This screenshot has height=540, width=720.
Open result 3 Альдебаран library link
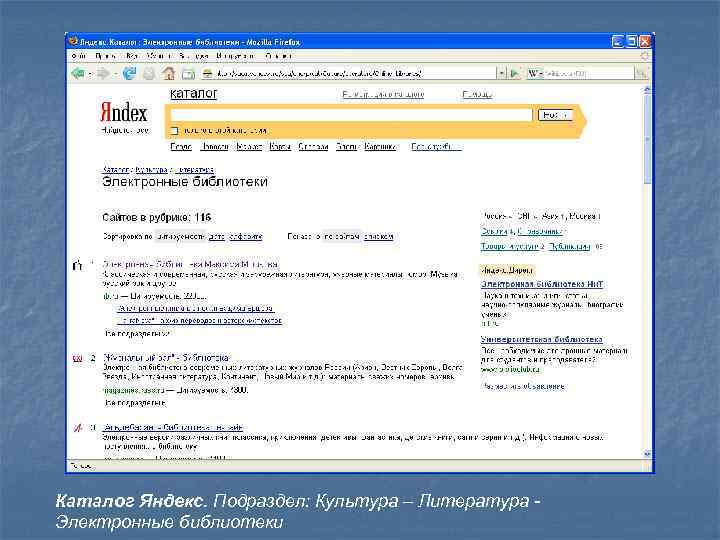173,427
